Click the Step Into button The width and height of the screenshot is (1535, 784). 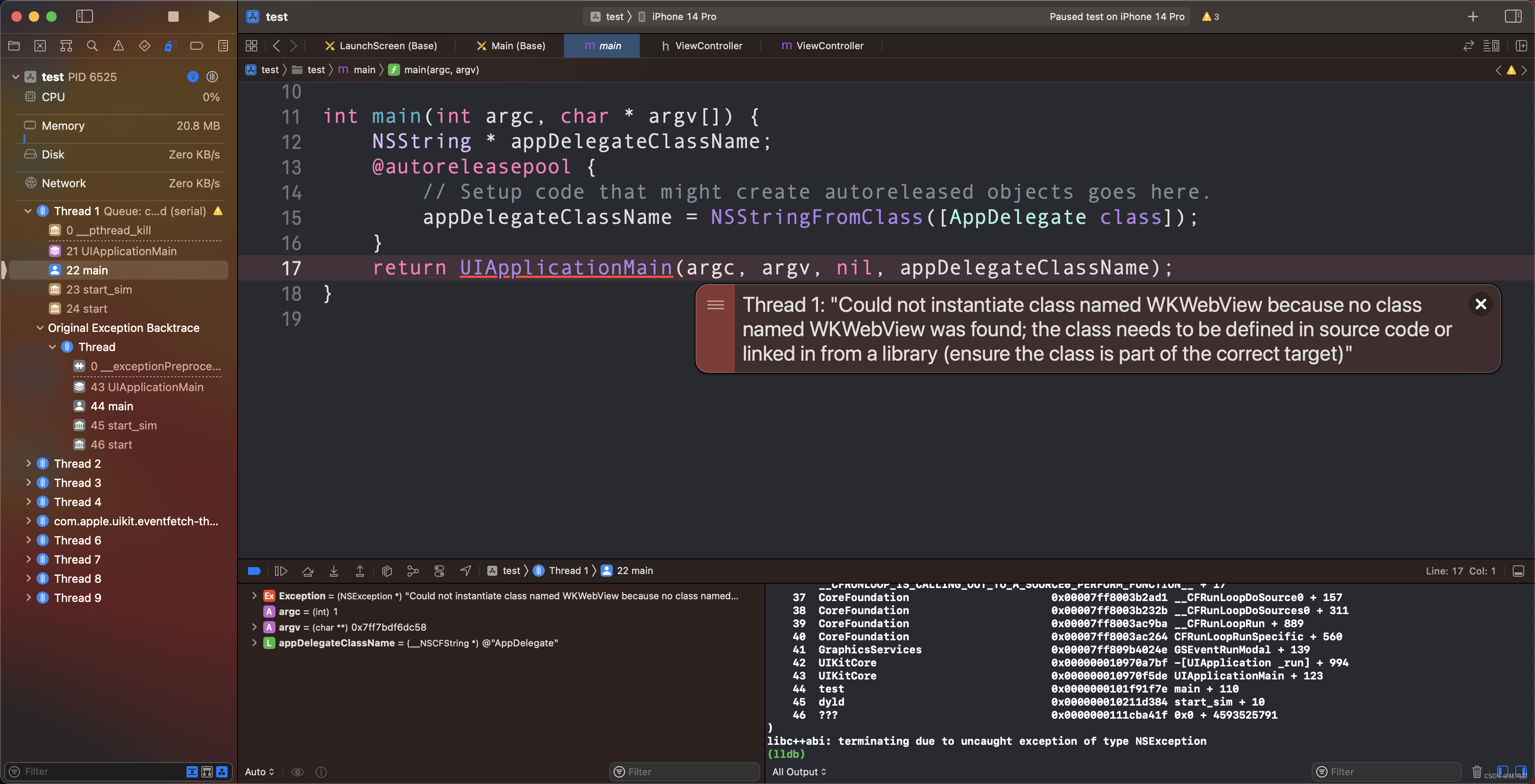click(334, 571)
